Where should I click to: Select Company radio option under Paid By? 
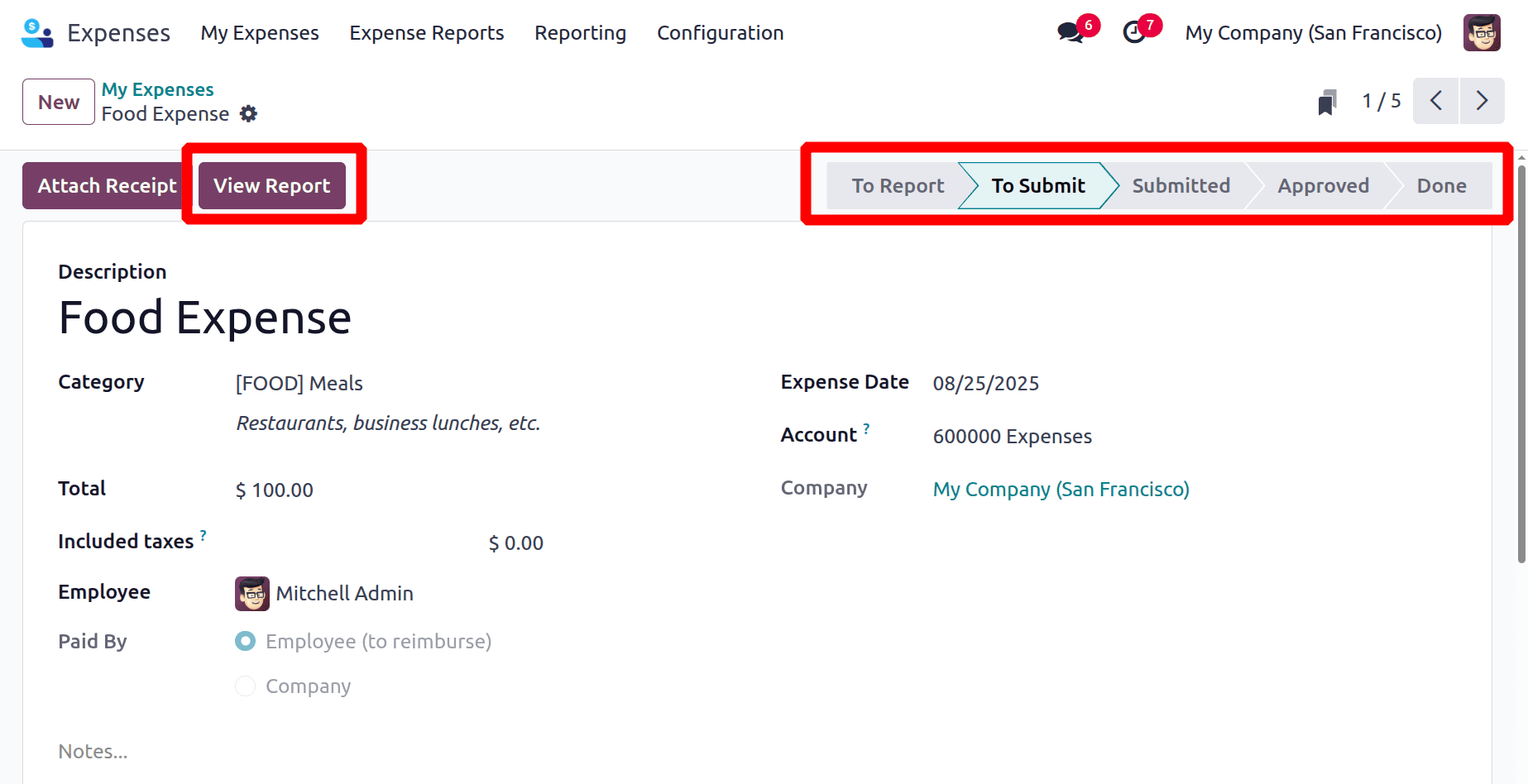click(246, 686)
